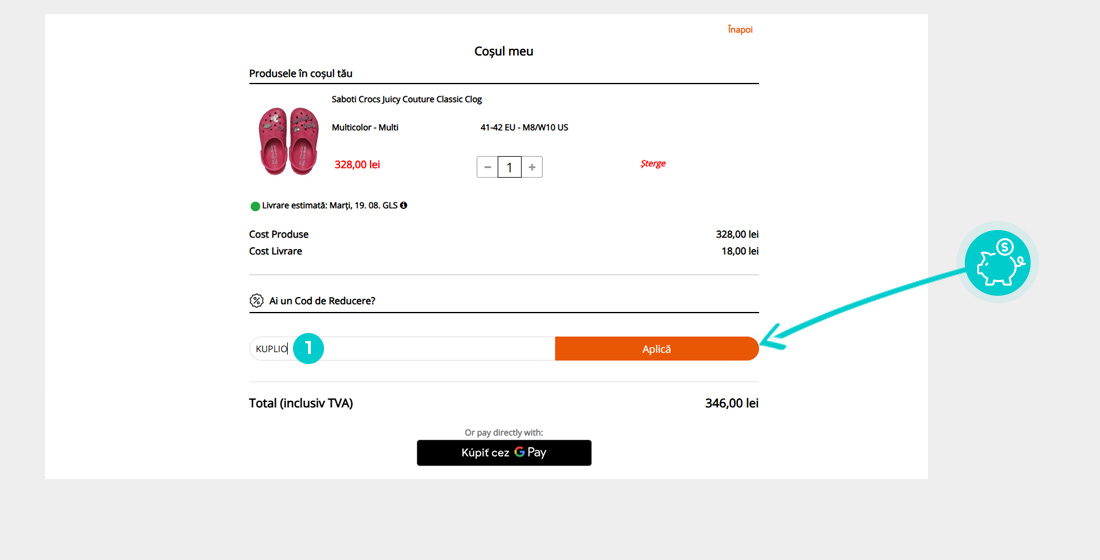1100x560 pixels.
Task: Click the 41-42 EU size text
Action: [x=524, y=127]
